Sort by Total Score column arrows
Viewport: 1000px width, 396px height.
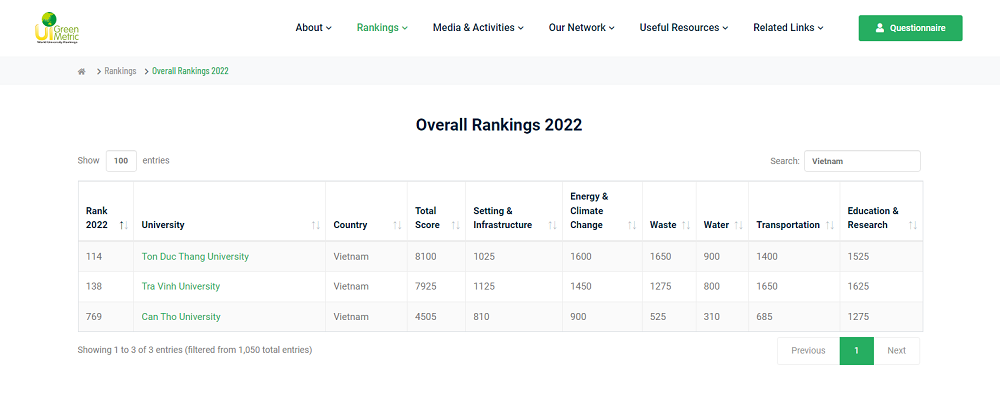[456, 225]
